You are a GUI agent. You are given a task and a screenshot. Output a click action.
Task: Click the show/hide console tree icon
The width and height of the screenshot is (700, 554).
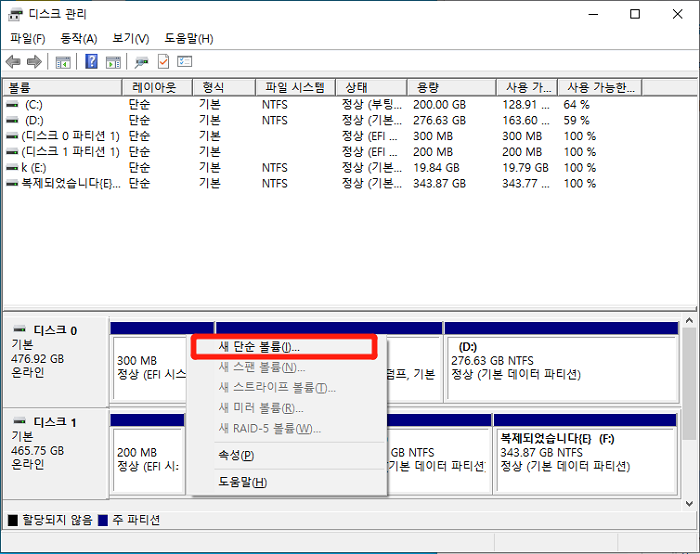tap(63, 62)
